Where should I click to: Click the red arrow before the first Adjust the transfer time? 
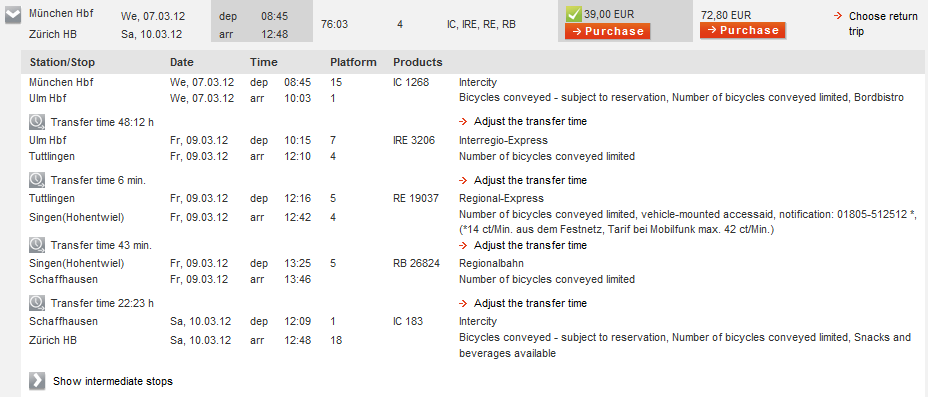[x=463, y=121]
